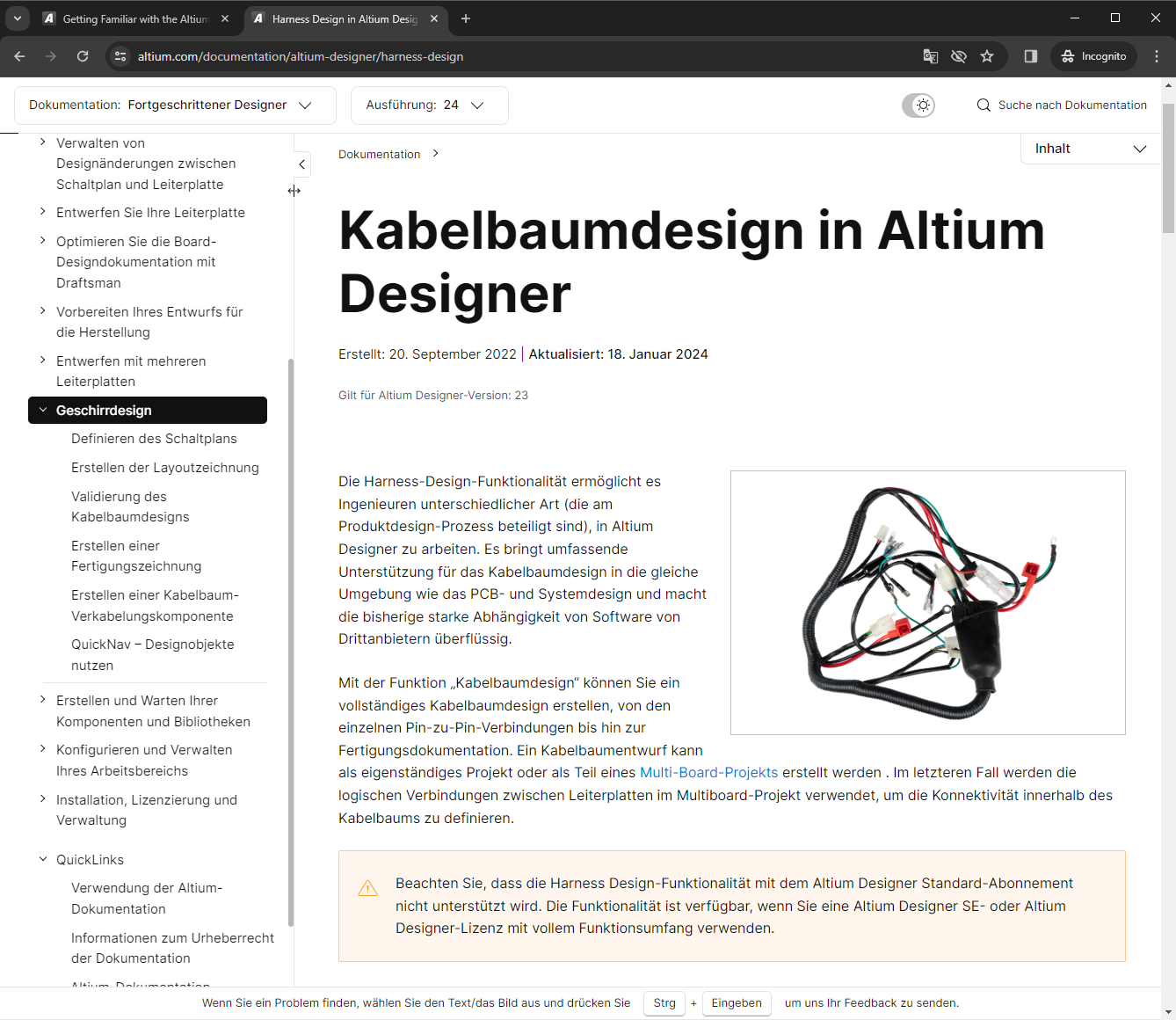Click Aktualisiert: 18. Januar 2024 text
Viewport: 1176px width, 1020px height.
pyautogui.click(x=618, y=354)
